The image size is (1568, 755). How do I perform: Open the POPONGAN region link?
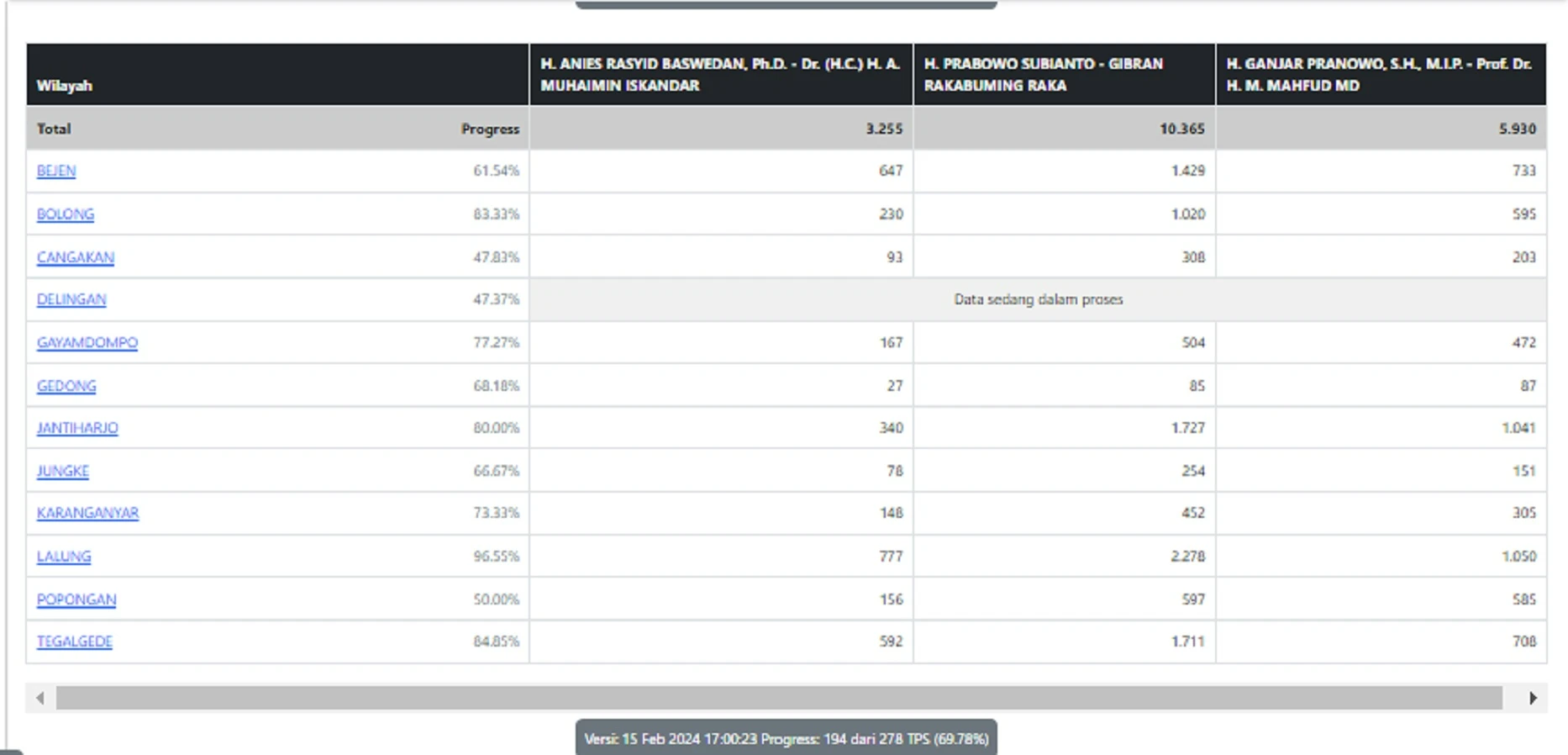76,599
